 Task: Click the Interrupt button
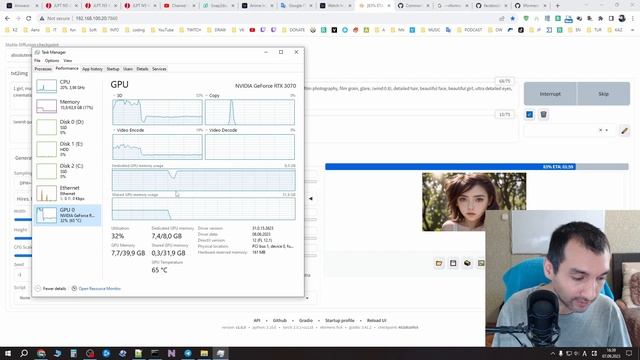click(550, 94)
